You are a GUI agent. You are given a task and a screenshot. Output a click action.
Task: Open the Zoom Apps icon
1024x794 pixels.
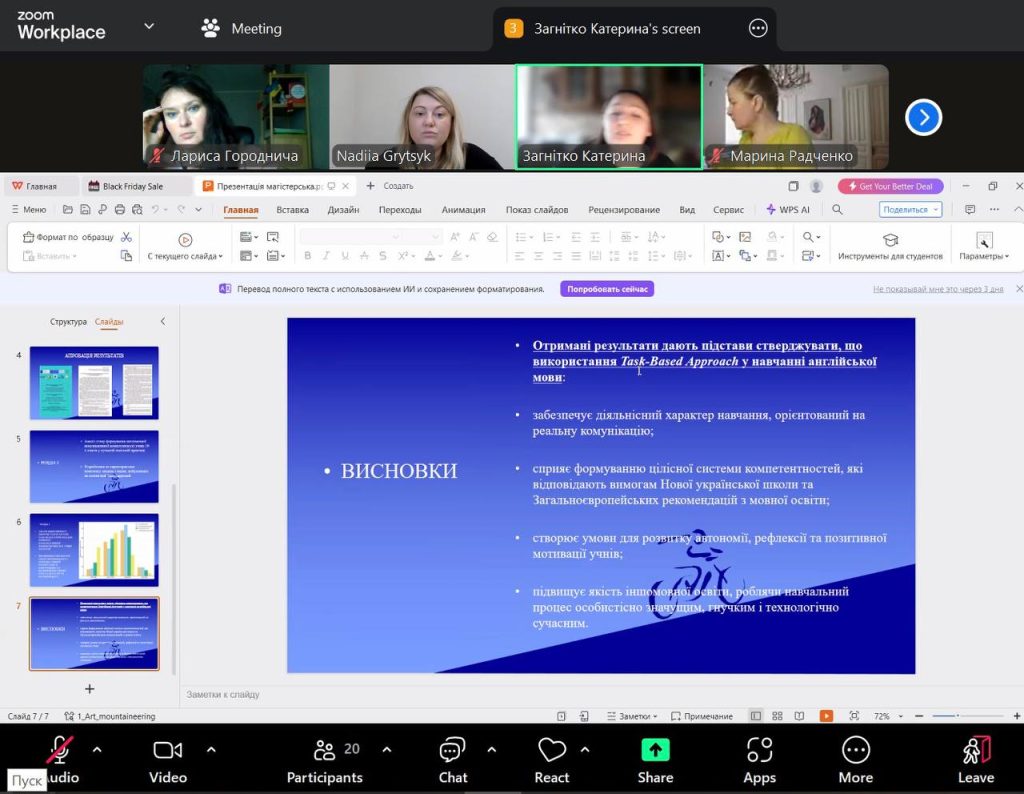tap(759, 750)
